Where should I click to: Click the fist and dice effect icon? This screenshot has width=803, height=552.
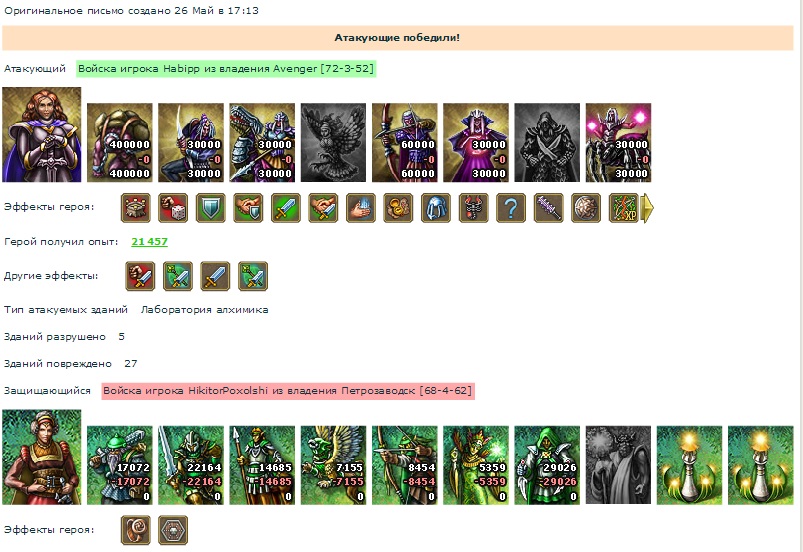[x=173, y=208]
